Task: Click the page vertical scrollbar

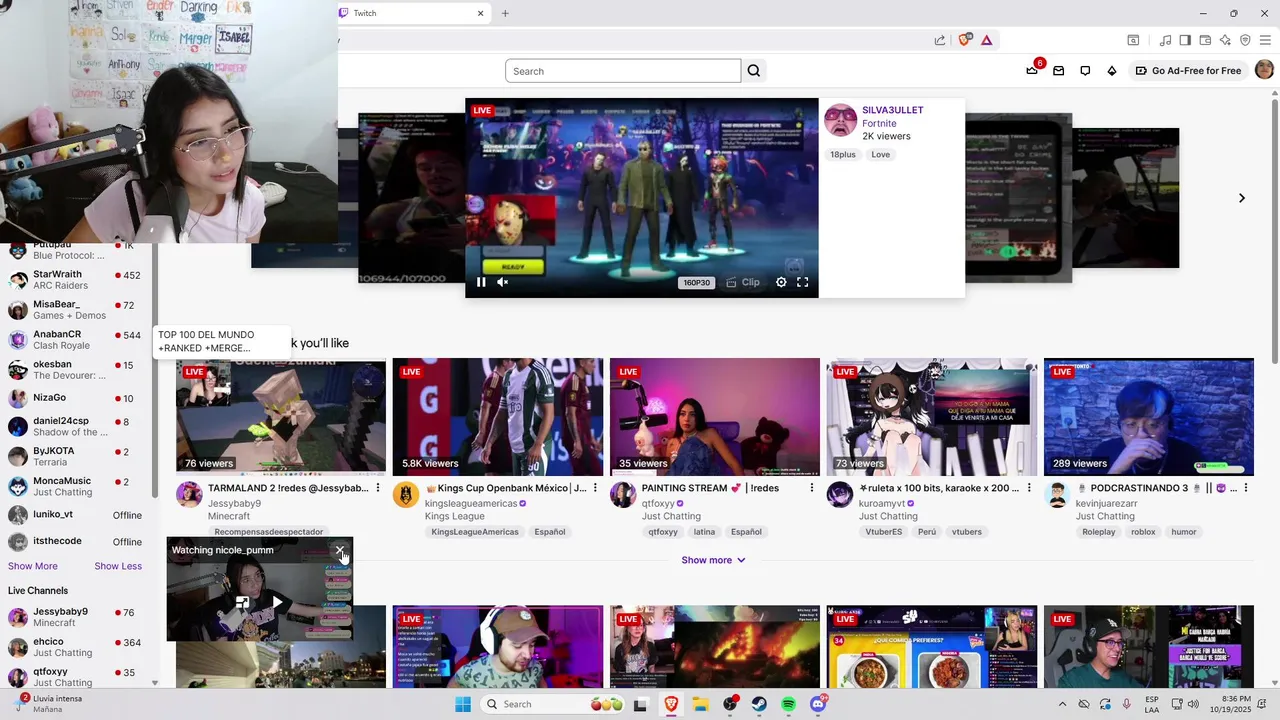Action: (x=1275, y=230)
